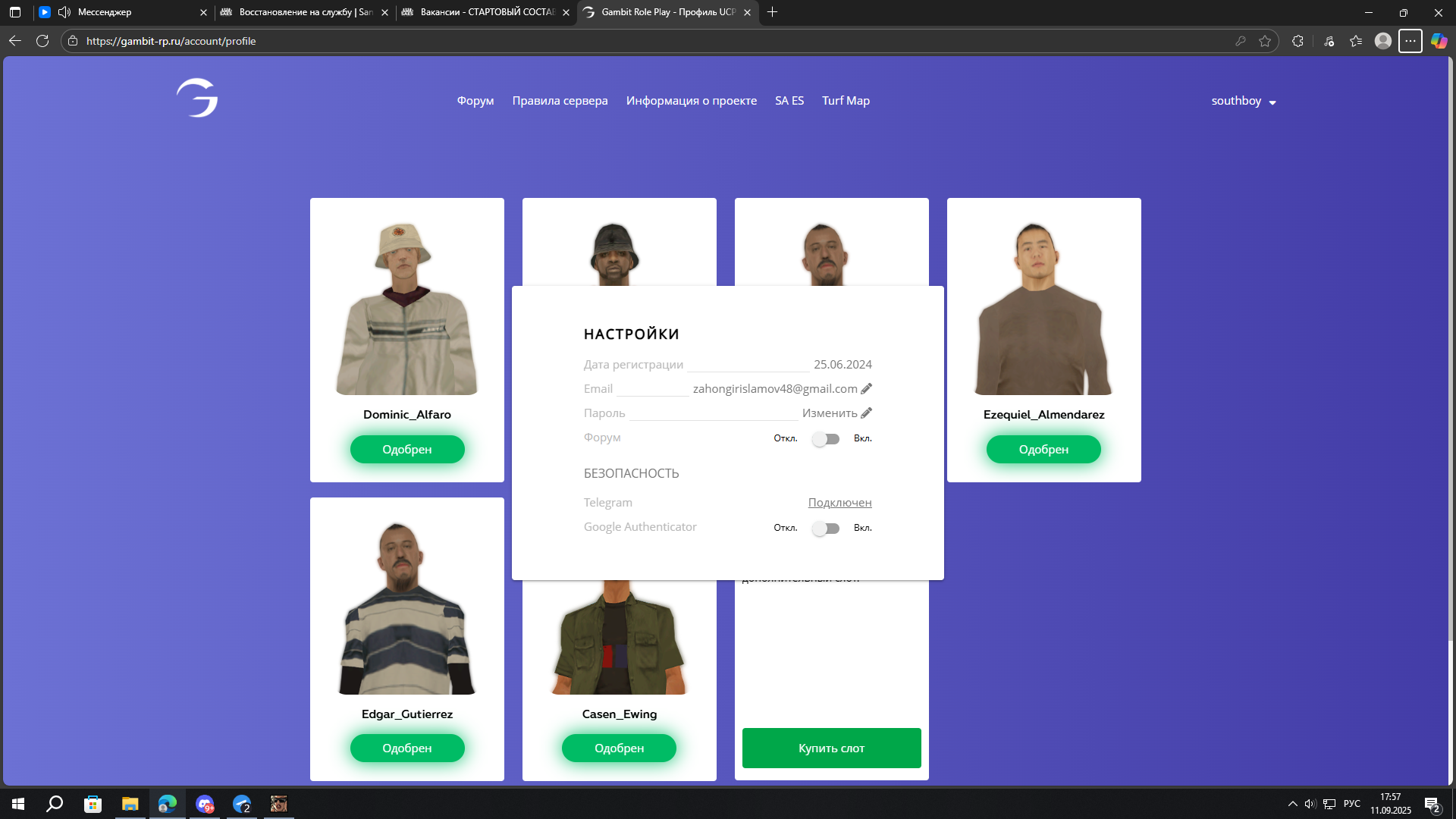Open the favorites list icon
Image resolution: width=1456 pixels, height=819 pixels.
click(1356, 41)
